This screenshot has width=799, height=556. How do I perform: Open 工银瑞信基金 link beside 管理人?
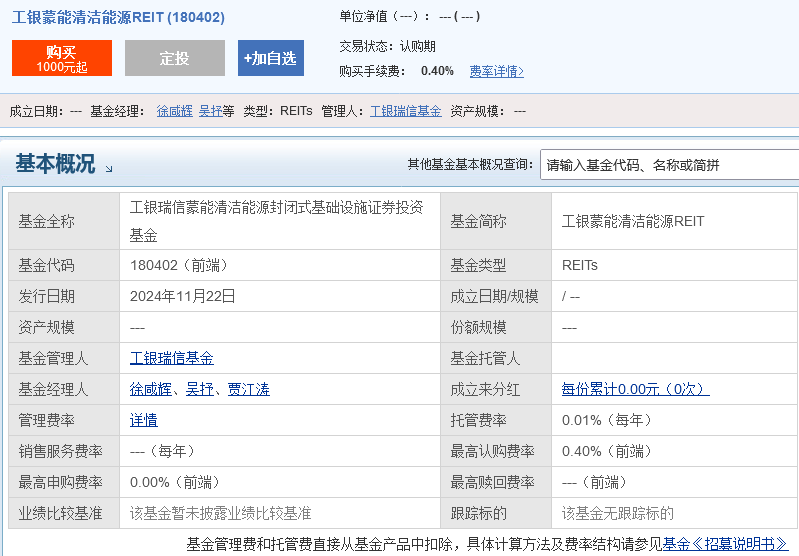(x=406, y=111)
